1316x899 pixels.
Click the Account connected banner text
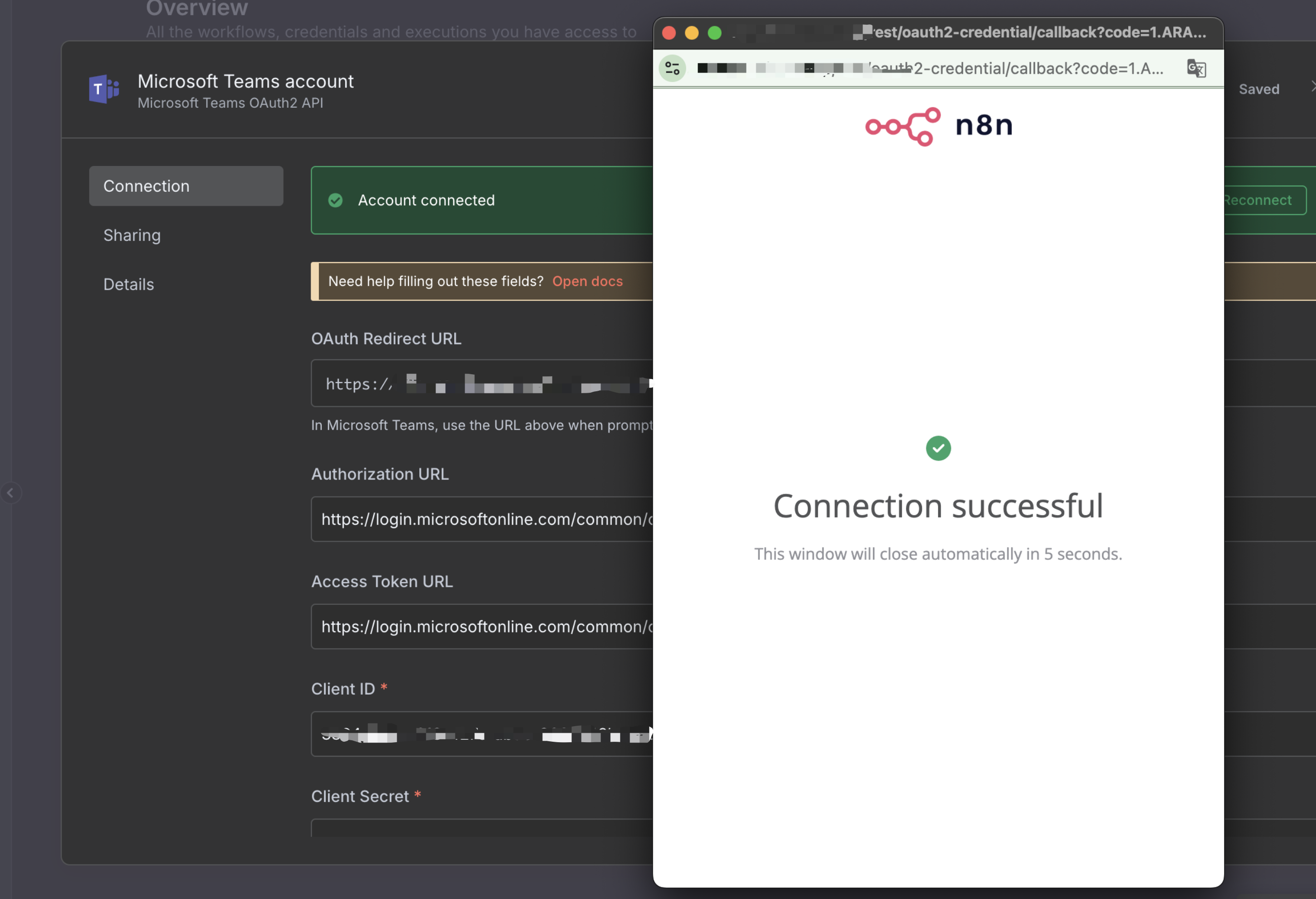click(x=426, y=200)
